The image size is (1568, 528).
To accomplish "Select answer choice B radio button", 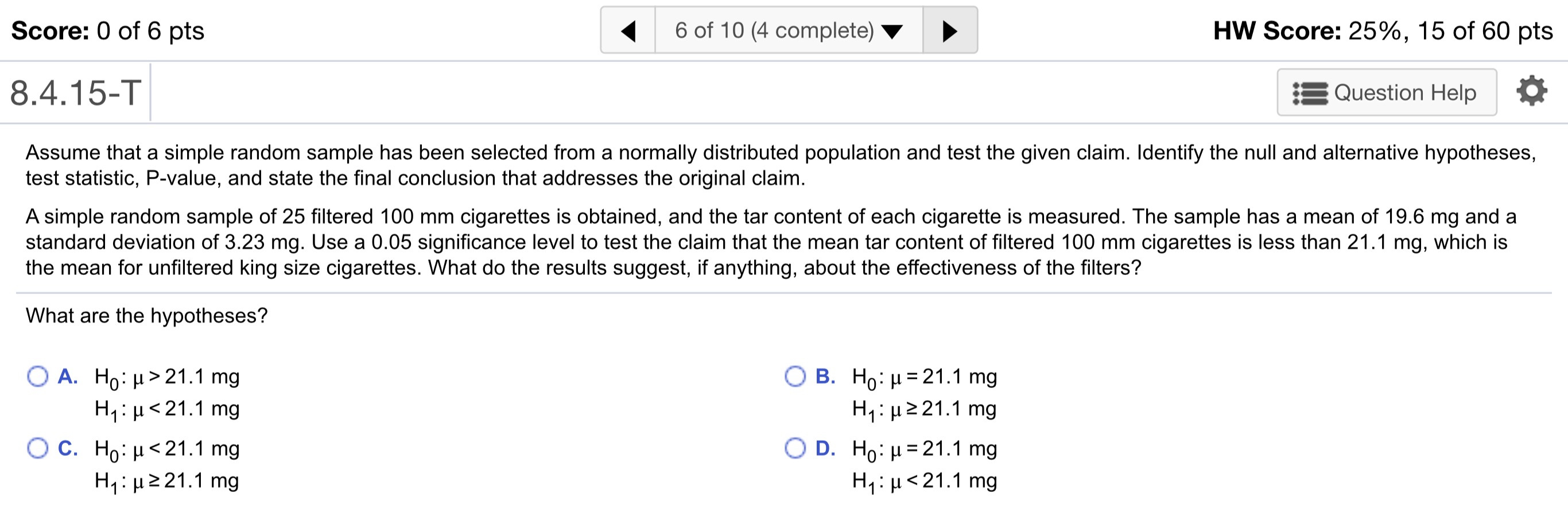I will coord(796,376).
